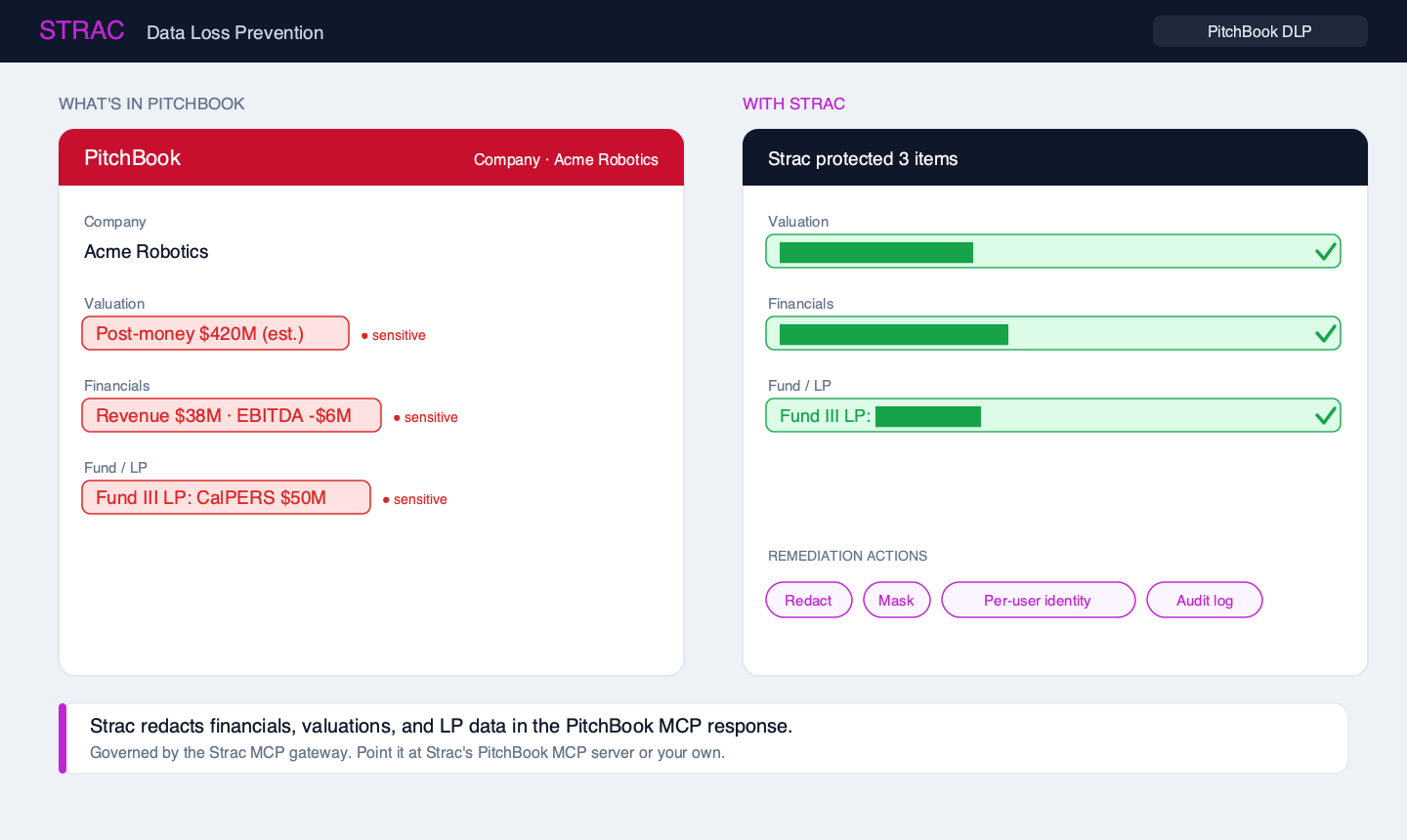The width and height of the screenshot is (1407, 840).
Task: Click the Data Loss Prevention title
Action: click(x=234, y=32)
